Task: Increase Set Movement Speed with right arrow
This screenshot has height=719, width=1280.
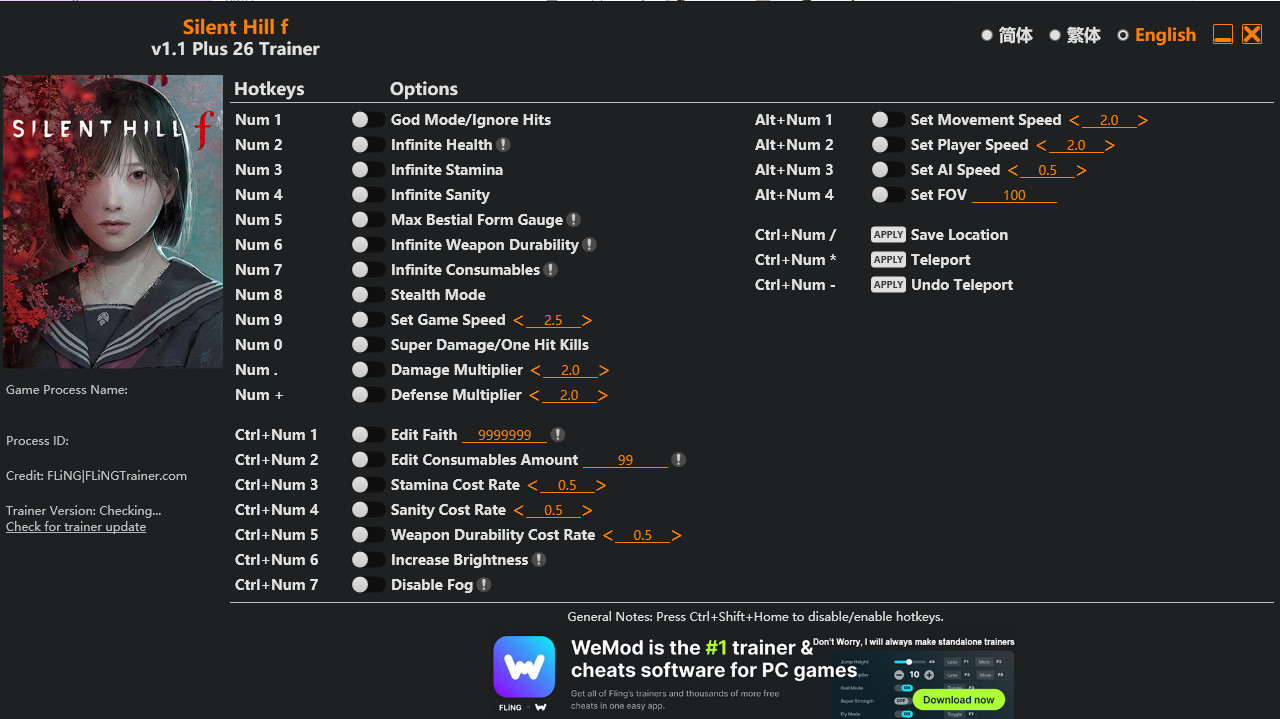Action: (1143, 120)
